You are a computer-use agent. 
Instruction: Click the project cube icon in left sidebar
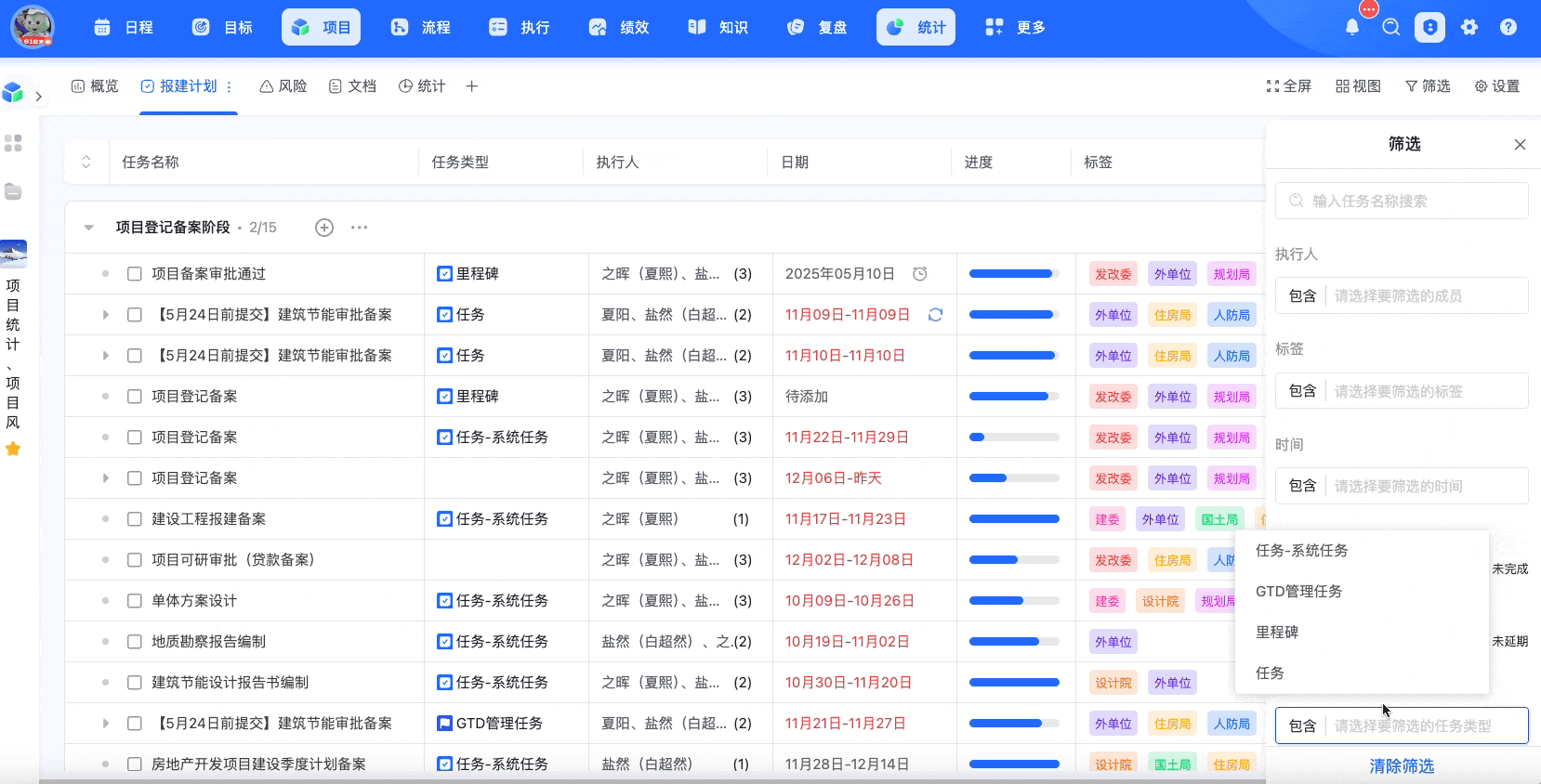(13, 92)
